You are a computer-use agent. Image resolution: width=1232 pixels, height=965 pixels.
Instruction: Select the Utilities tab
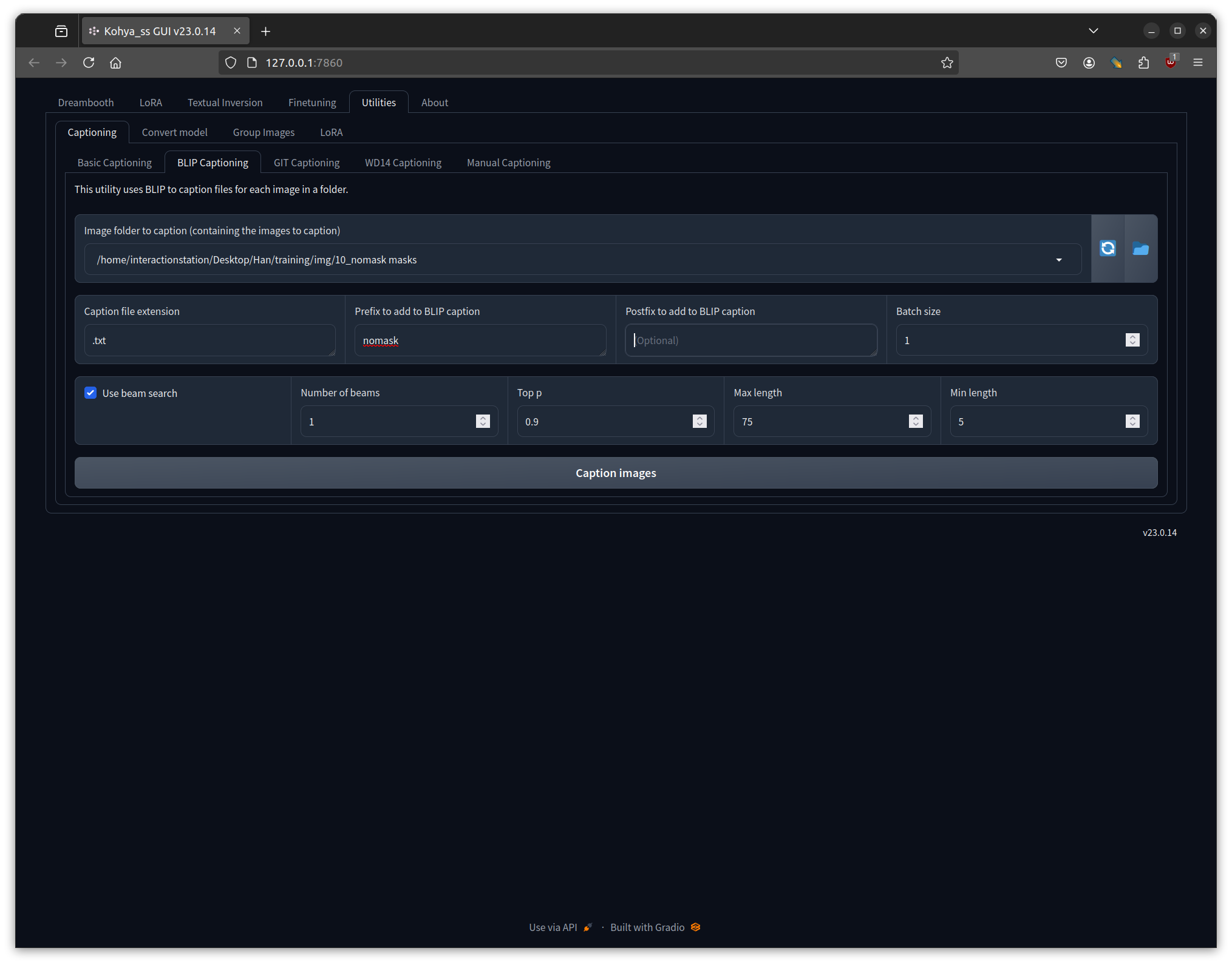coord(379,103)
